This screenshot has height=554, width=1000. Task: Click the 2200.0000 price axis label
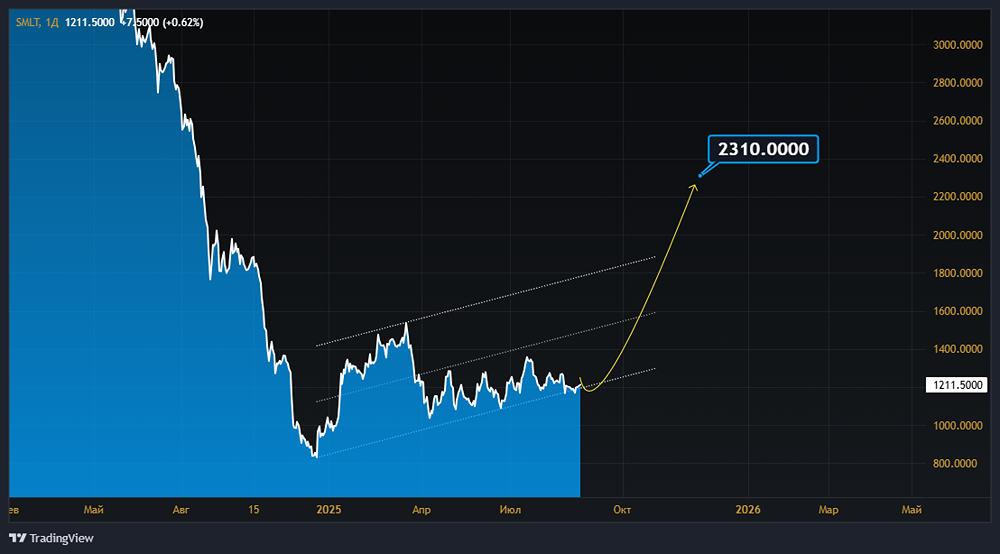(957, 196)
